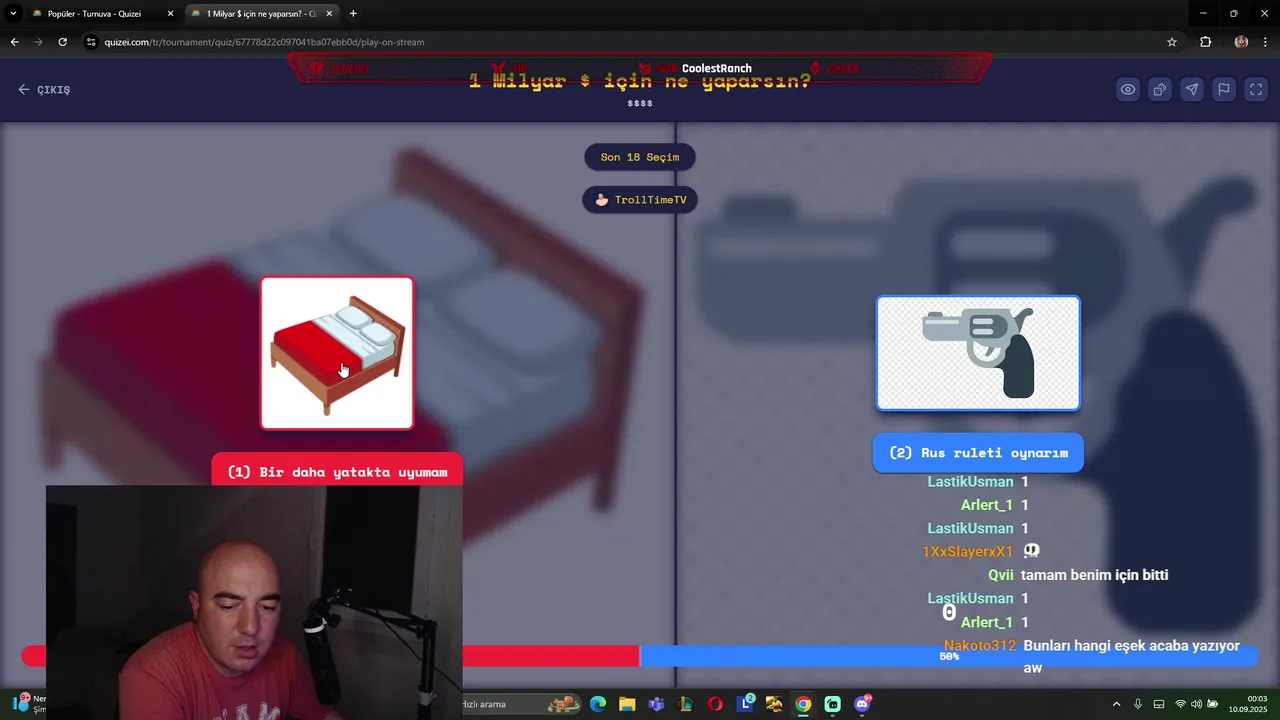Open the tab search dropdown arrow
The image size is (1280, 720).
coord(13,14)
